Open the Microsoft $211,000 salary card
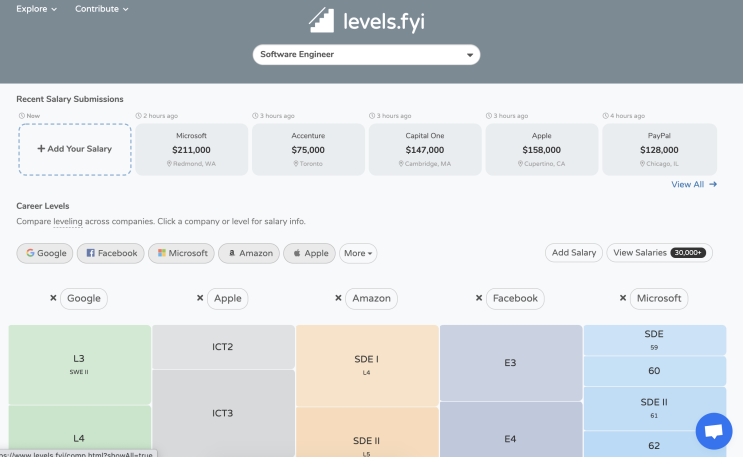Image resolution: width=743 pixels, height=457 pixels. 191,149
